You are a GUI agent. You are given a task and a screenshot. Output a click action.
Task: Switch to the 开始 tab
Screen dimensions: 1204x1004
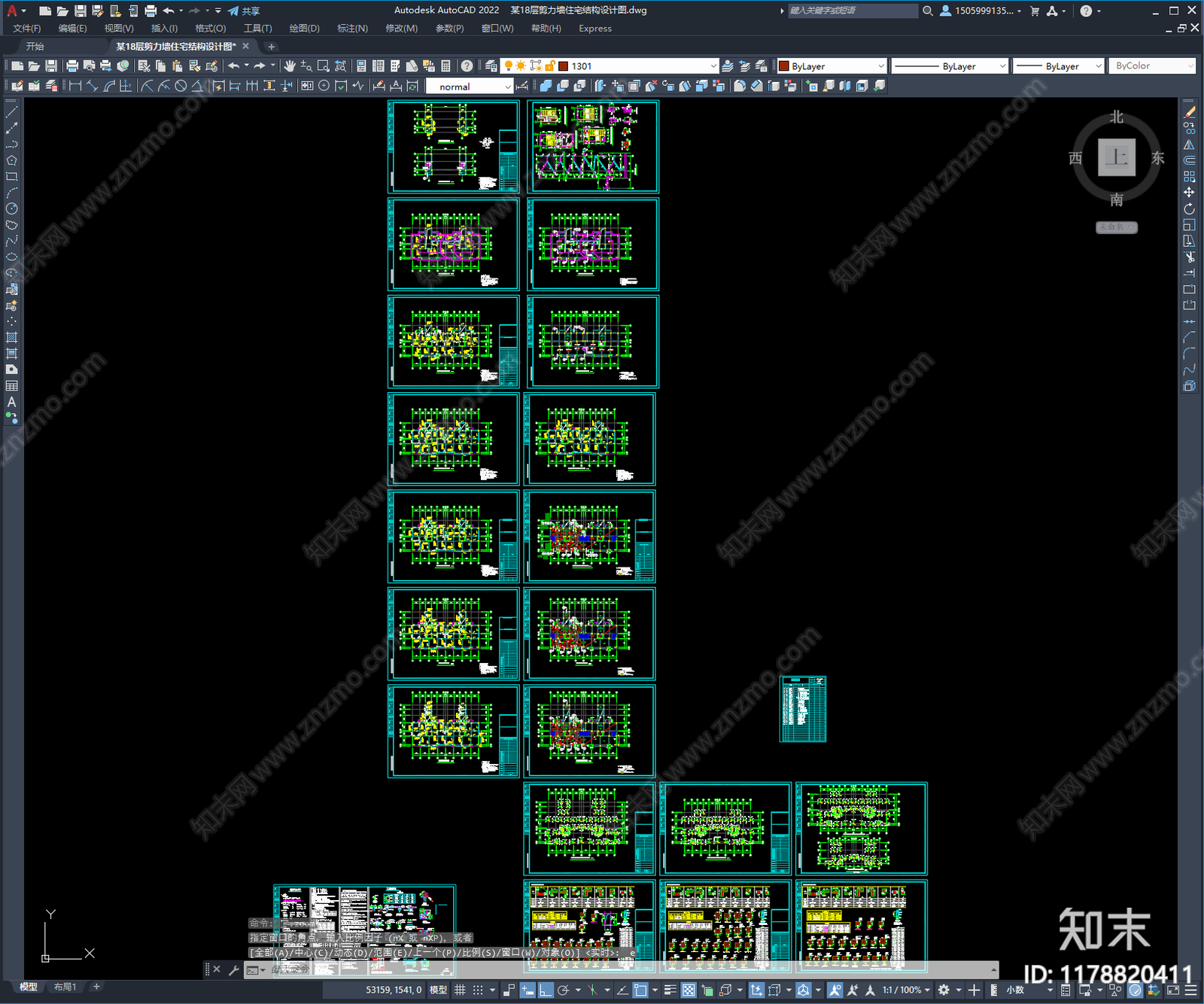[35, 47]
